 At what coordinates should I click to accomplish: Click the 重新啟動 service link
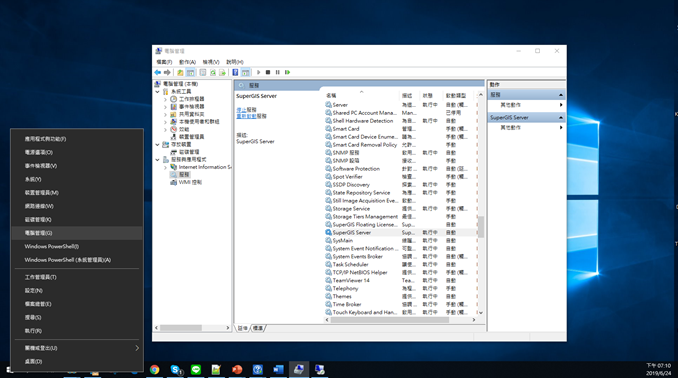pos(246,116)
